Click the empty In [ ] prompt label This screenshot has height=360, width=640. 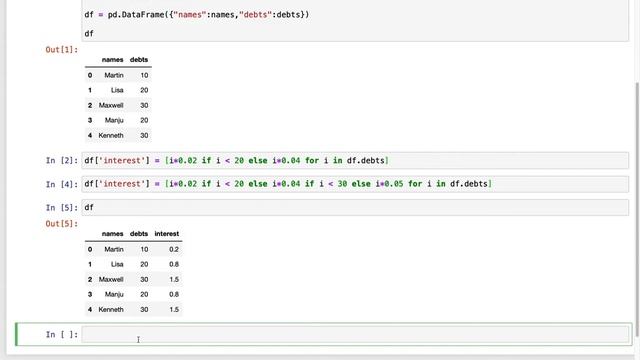[62, 334]
